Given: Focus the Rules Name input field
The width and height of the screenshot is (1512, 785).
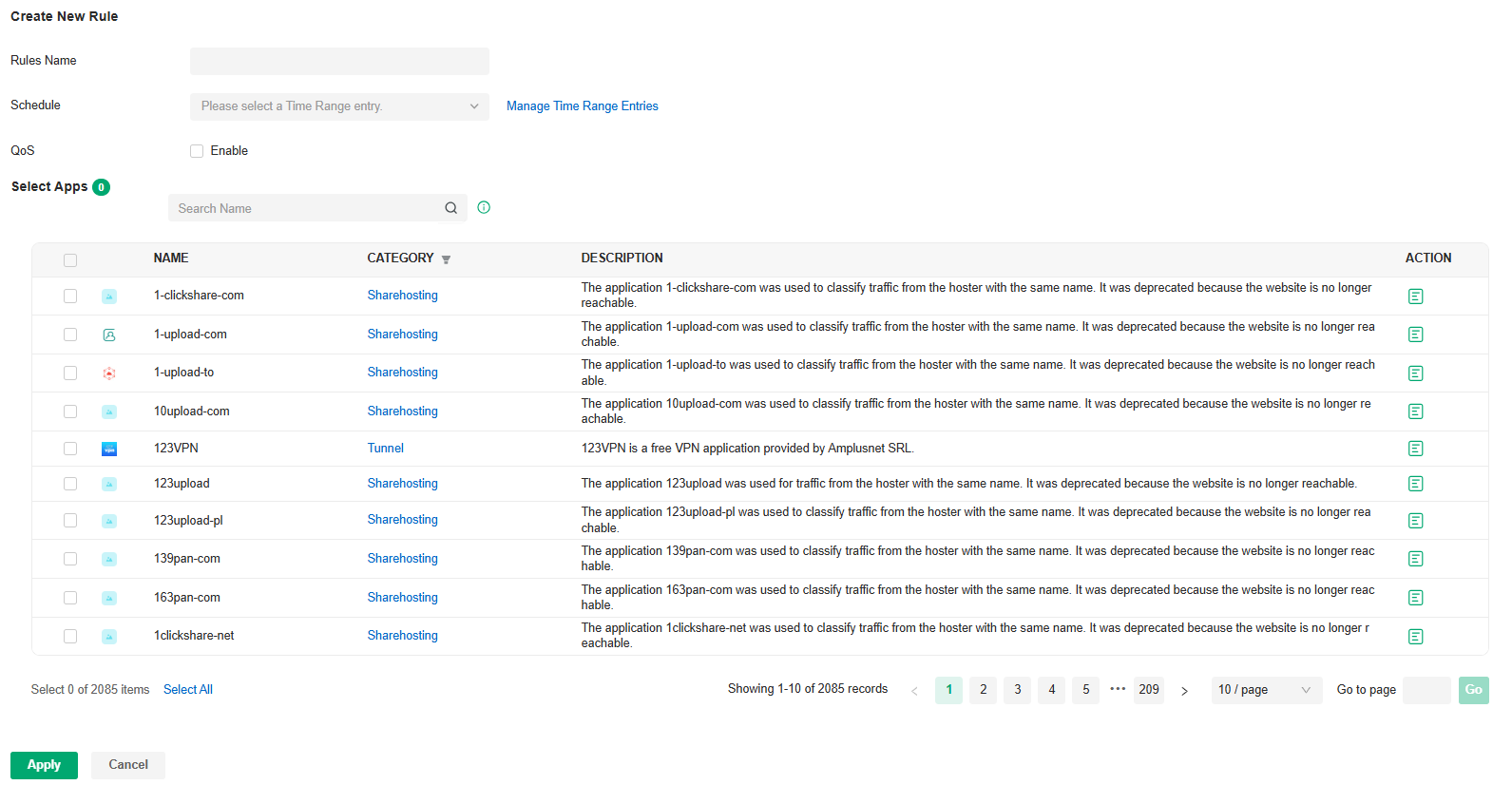Looking at the screenshot, I should [x=339, y=61].
